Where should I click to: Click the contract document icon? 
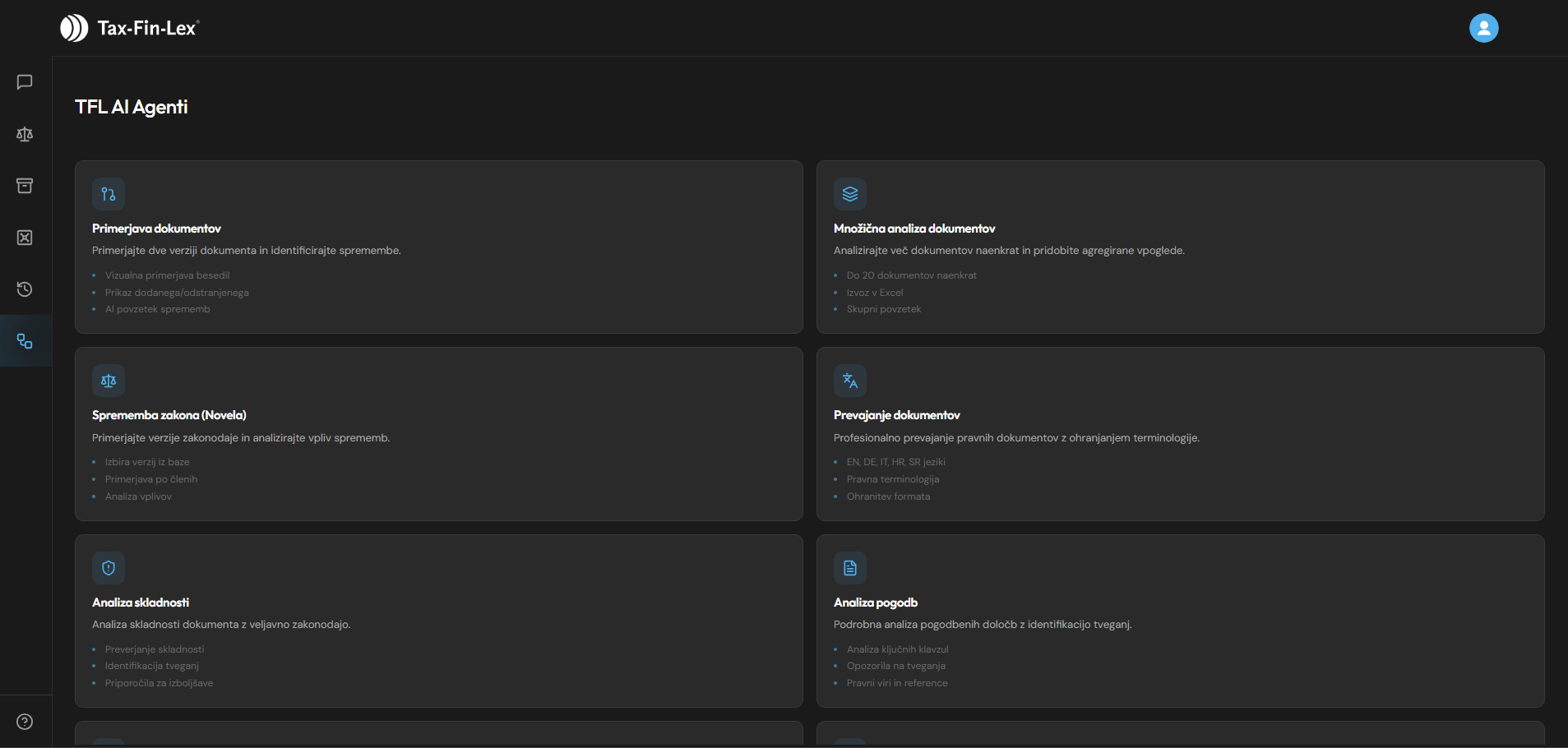850,568
